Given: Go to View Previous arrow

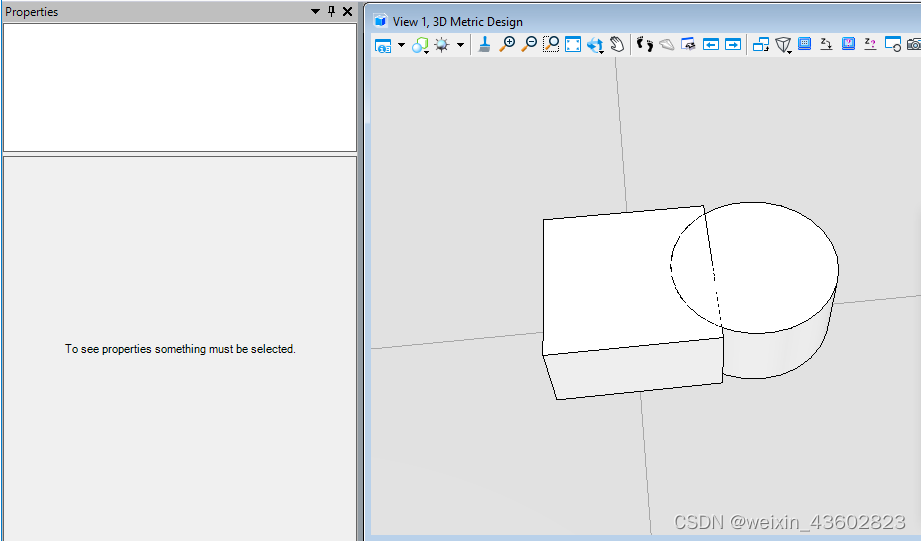Looking at the screenshot, I should click(x=711, y=45).
